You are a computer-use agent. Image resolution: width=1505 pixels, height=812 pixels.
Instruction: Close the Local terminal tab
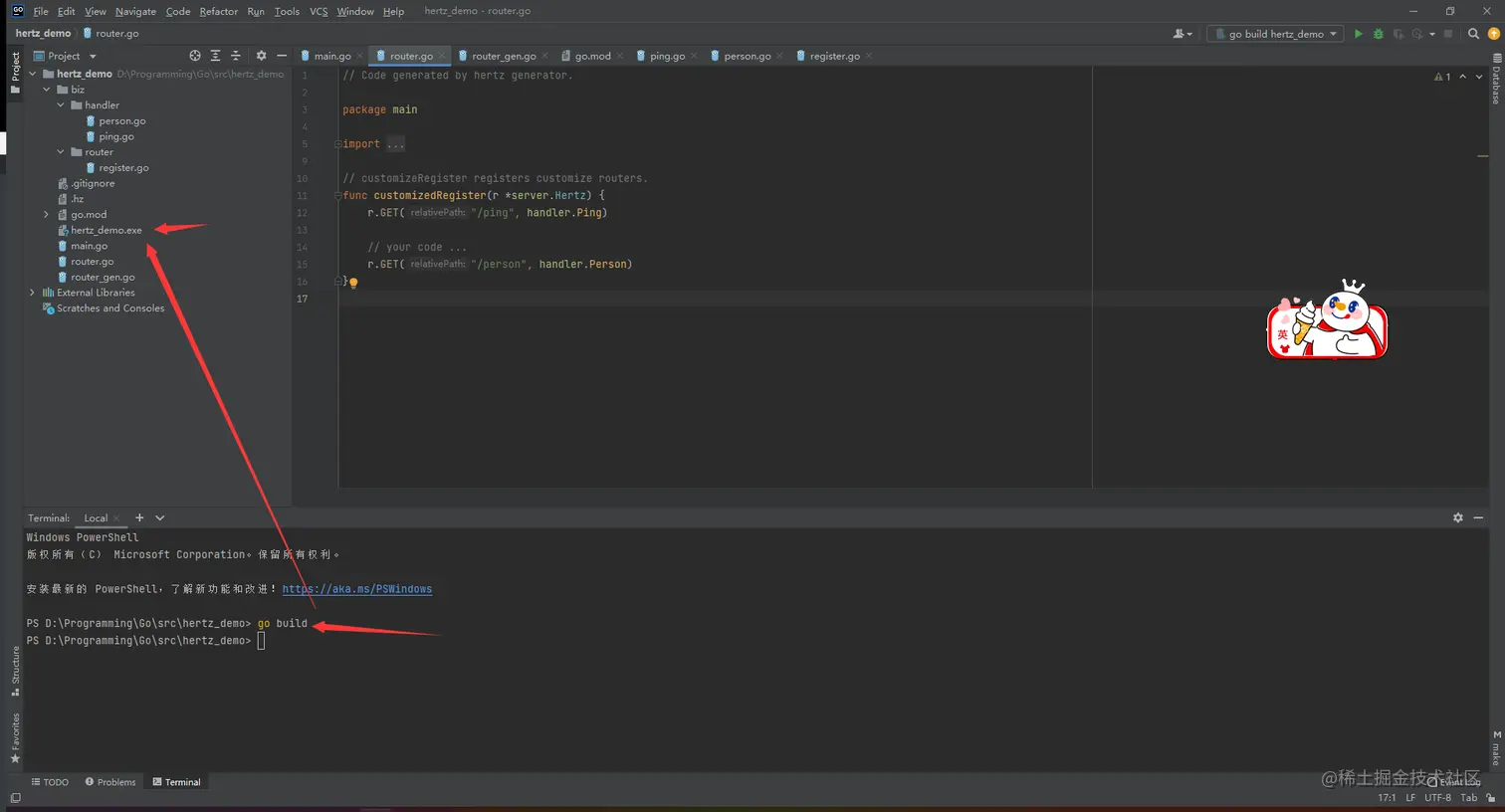point(116,518)
